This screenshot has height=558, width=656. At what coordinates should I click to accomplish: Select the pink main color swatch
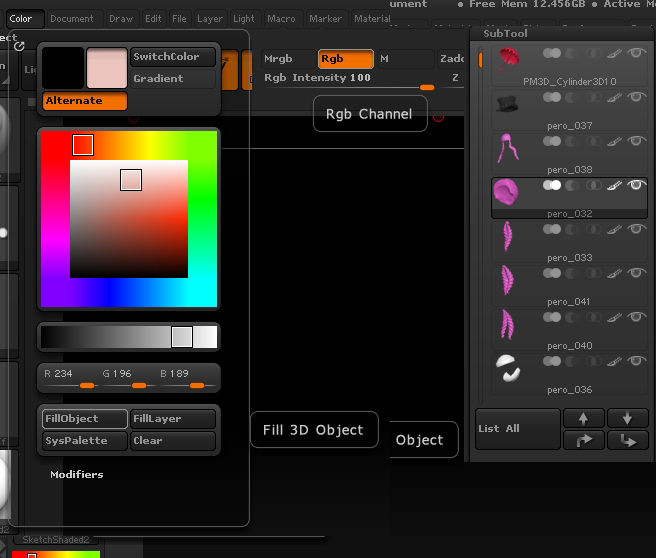click(x=107, y=68)
